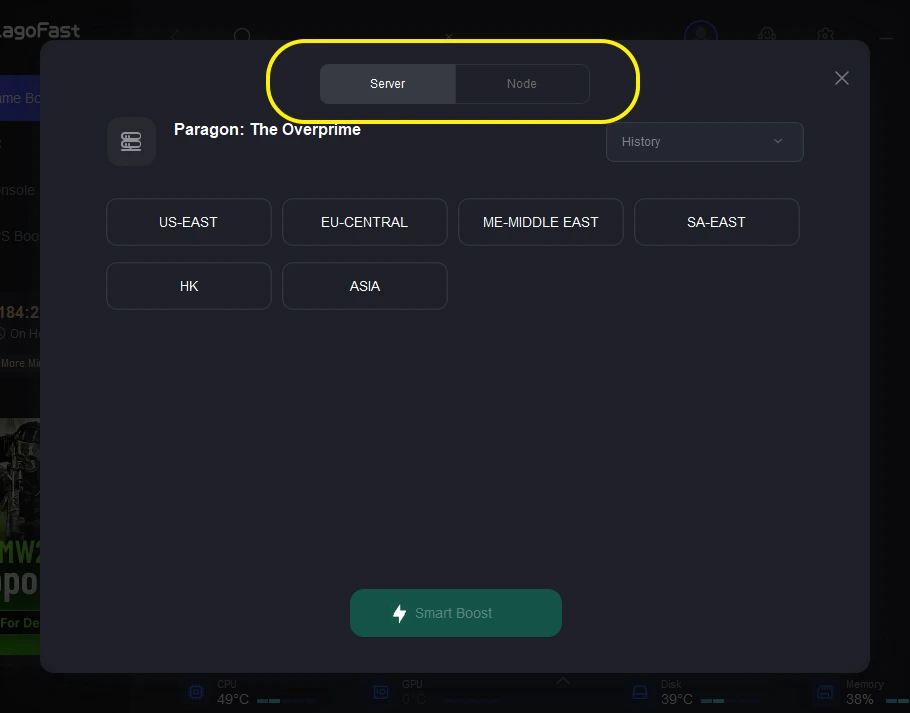
Task: Expand status bar with up chevron
Action: click(562, 681)
